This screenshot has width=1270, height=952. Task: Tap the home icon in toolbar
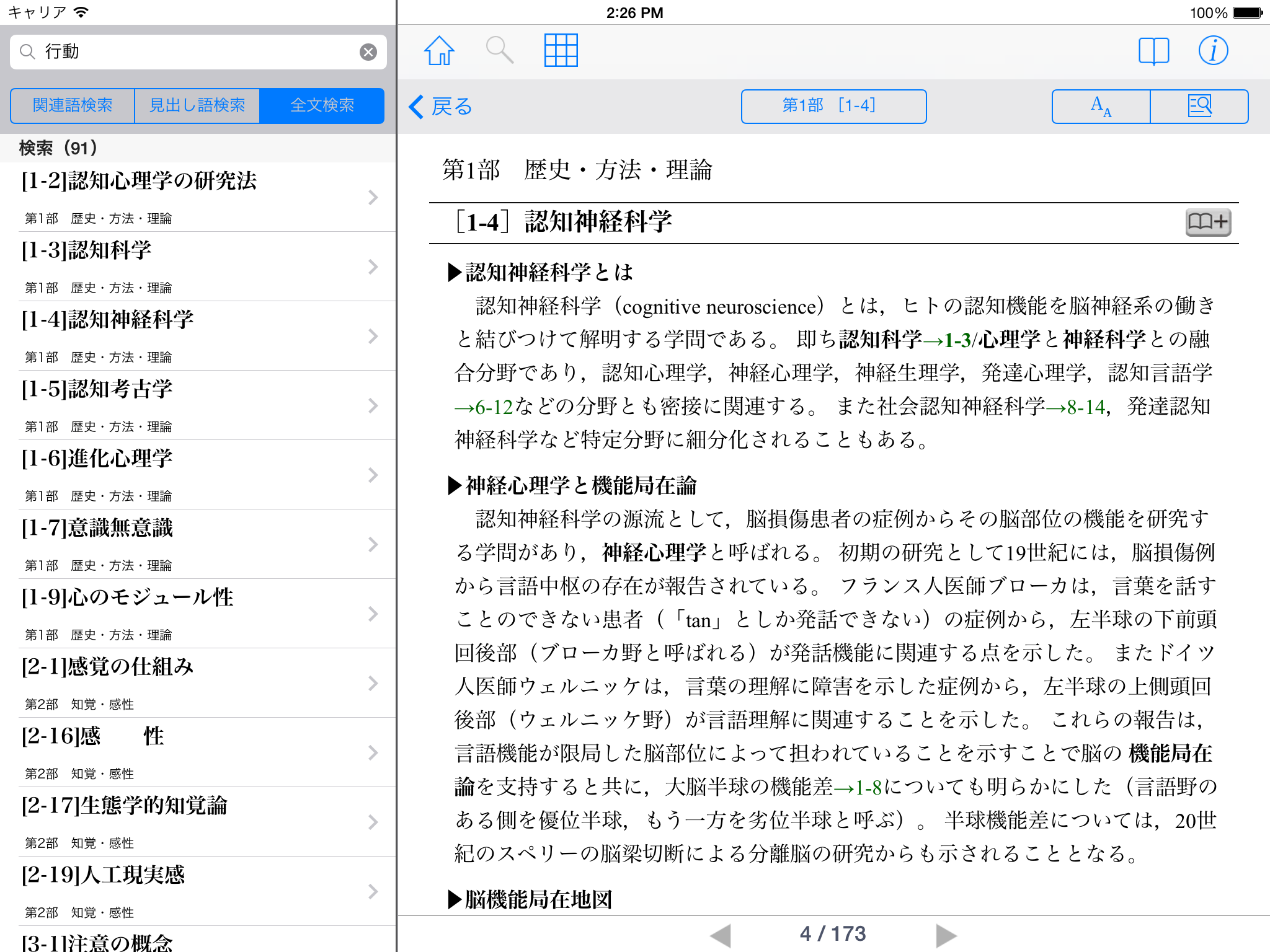point(439,51)
